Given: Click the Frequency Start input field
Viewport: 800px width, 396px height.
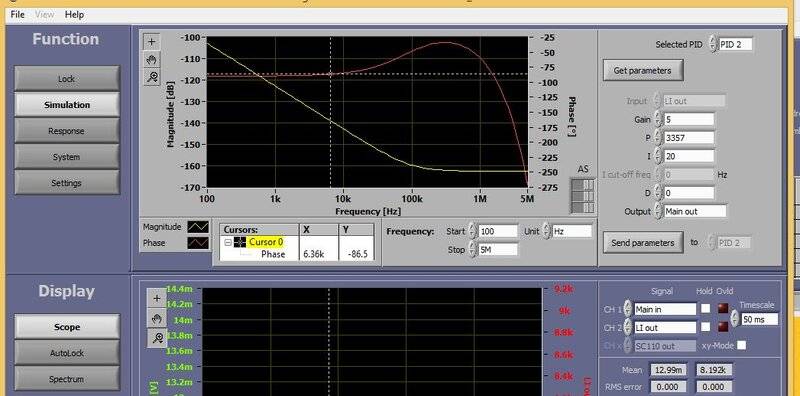Looking at the screenshot, I should (498, 231).
